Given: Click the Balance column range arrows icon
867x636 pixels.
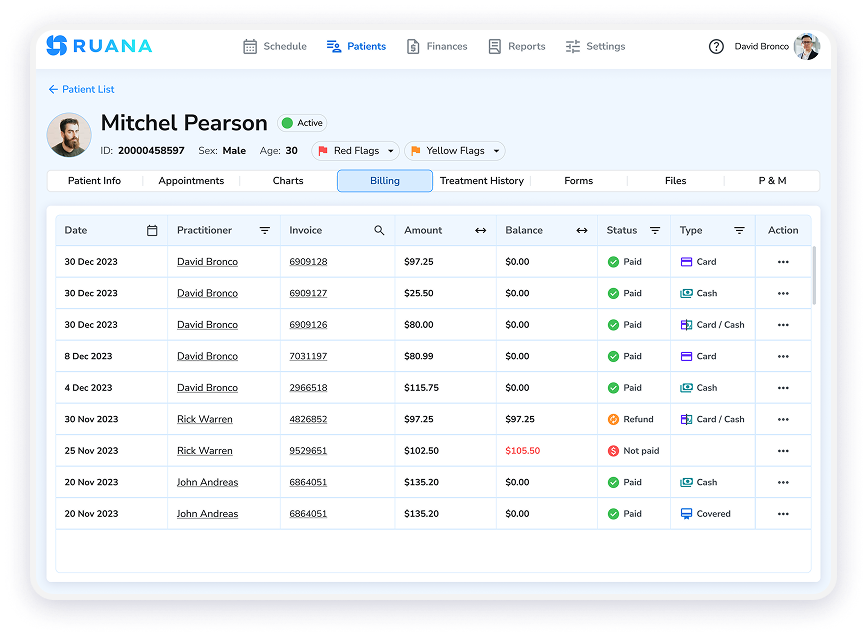Looking at the screenshot, I should (582, 231).
